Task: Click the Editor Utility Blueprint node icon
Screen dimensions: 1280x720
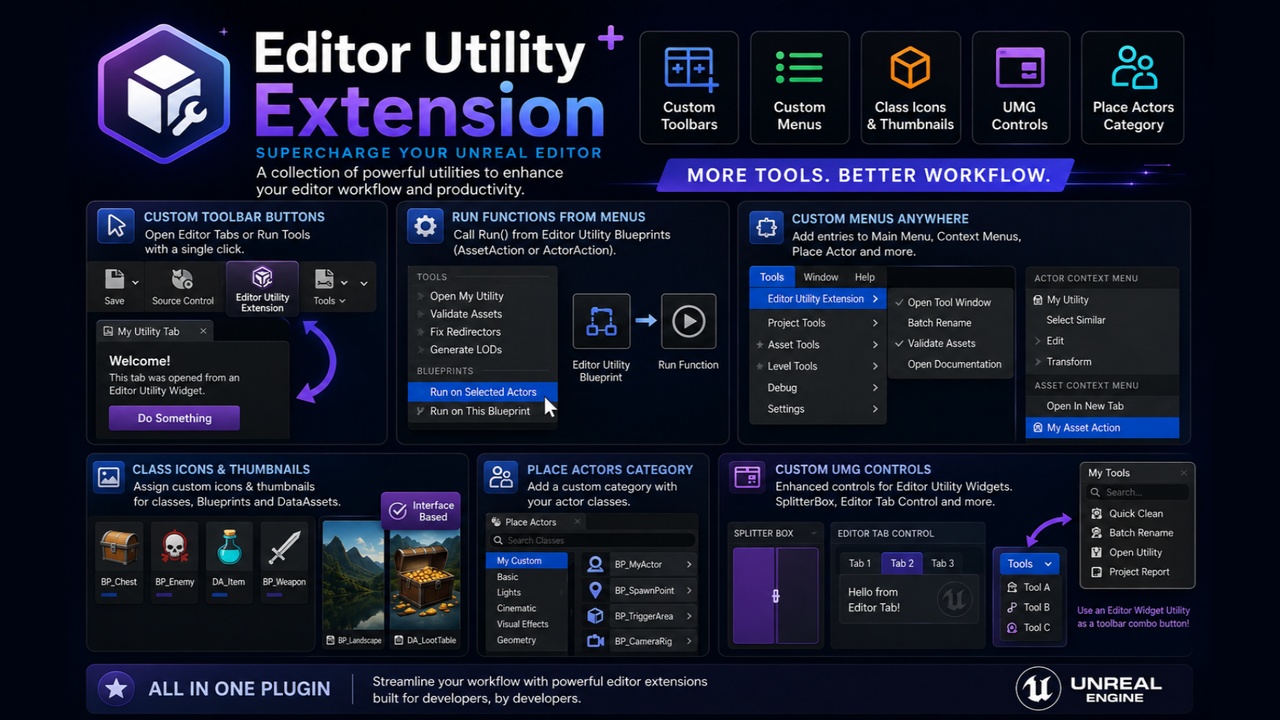Action: pos(601,321)
